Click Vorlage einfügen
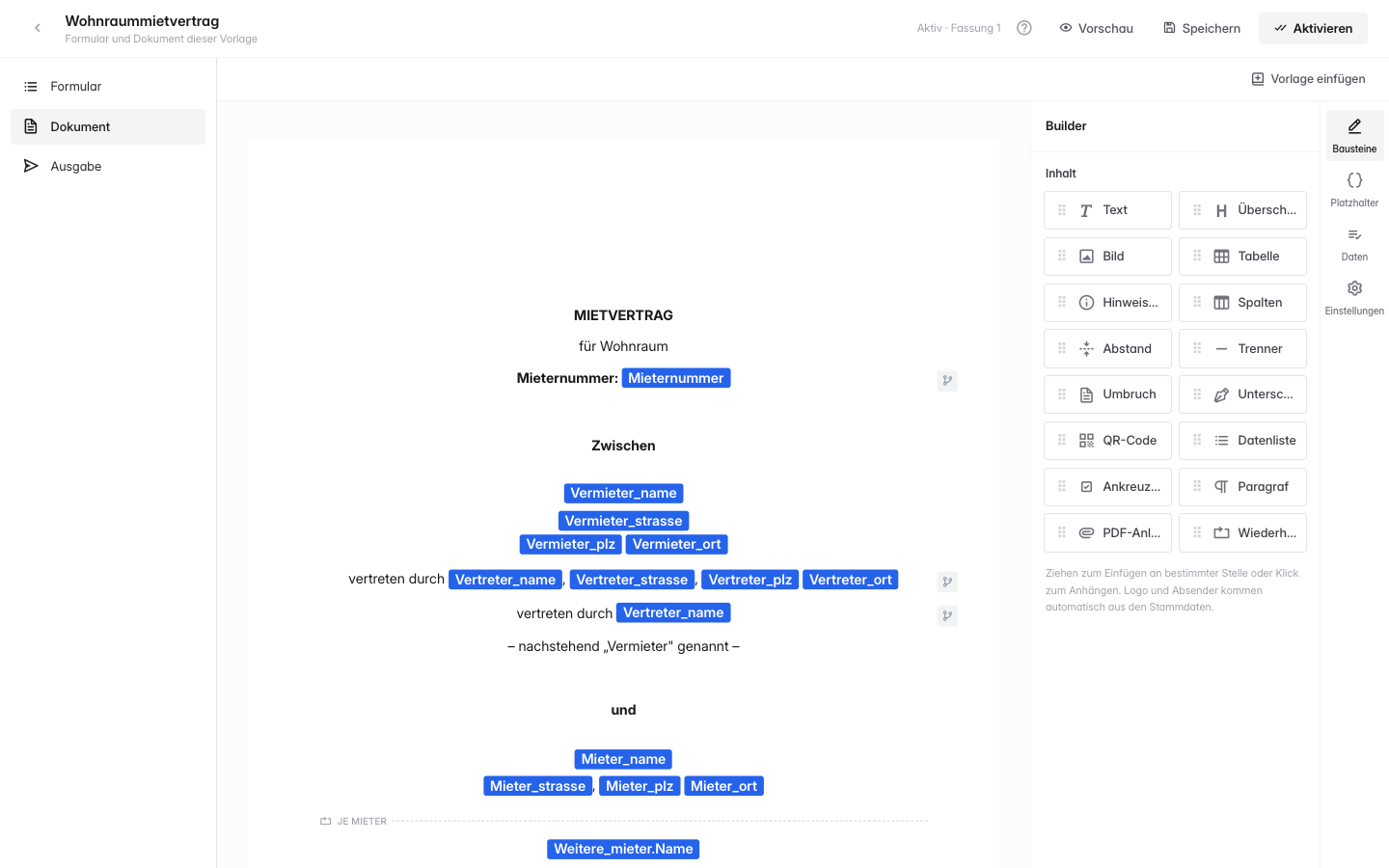This screenshot has width=1389, height=868. (1308, 79)
